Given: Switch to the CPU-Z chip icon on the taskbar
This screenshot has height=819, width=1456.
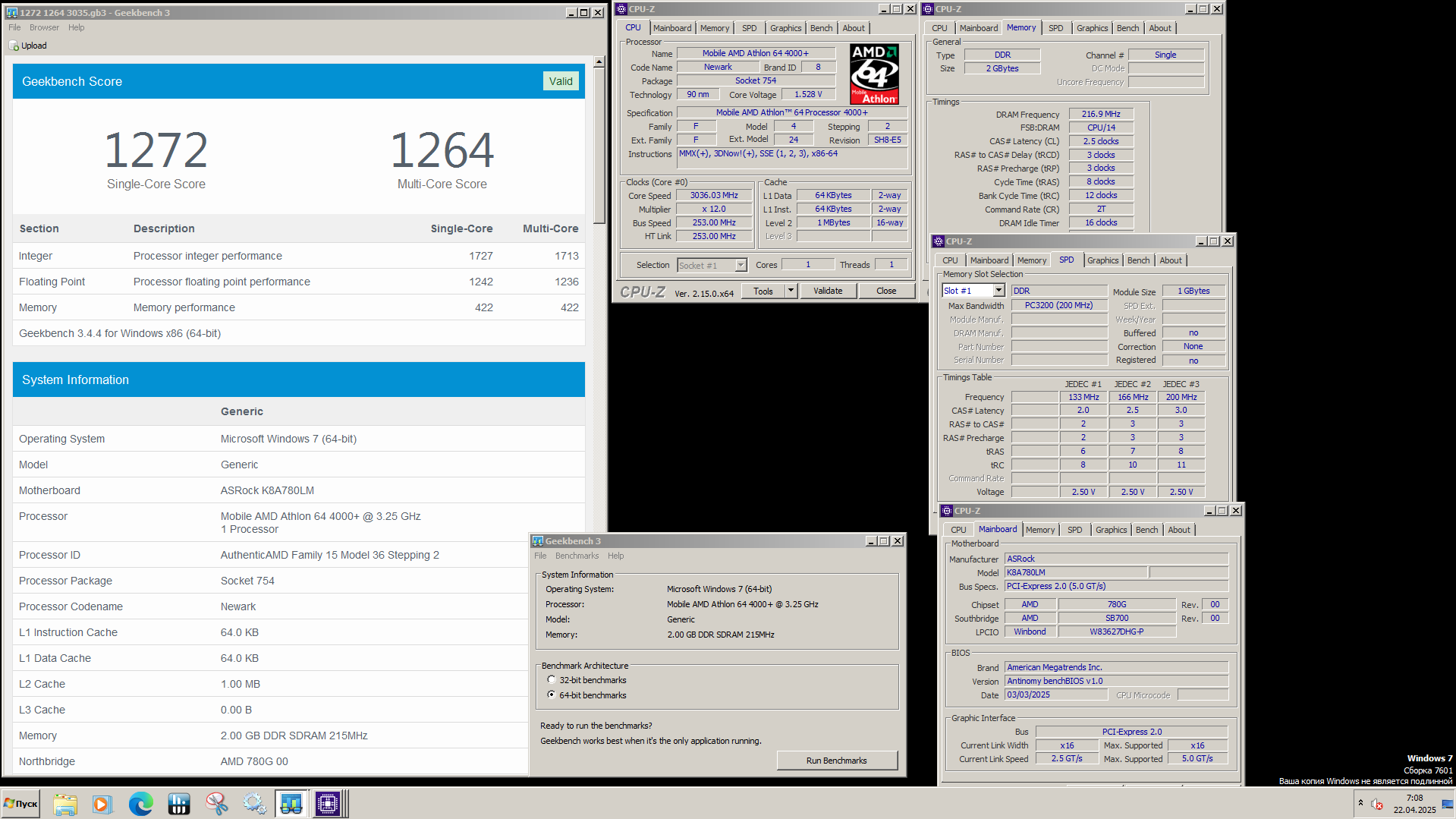Looking at the screenshot, I should 329,804.
